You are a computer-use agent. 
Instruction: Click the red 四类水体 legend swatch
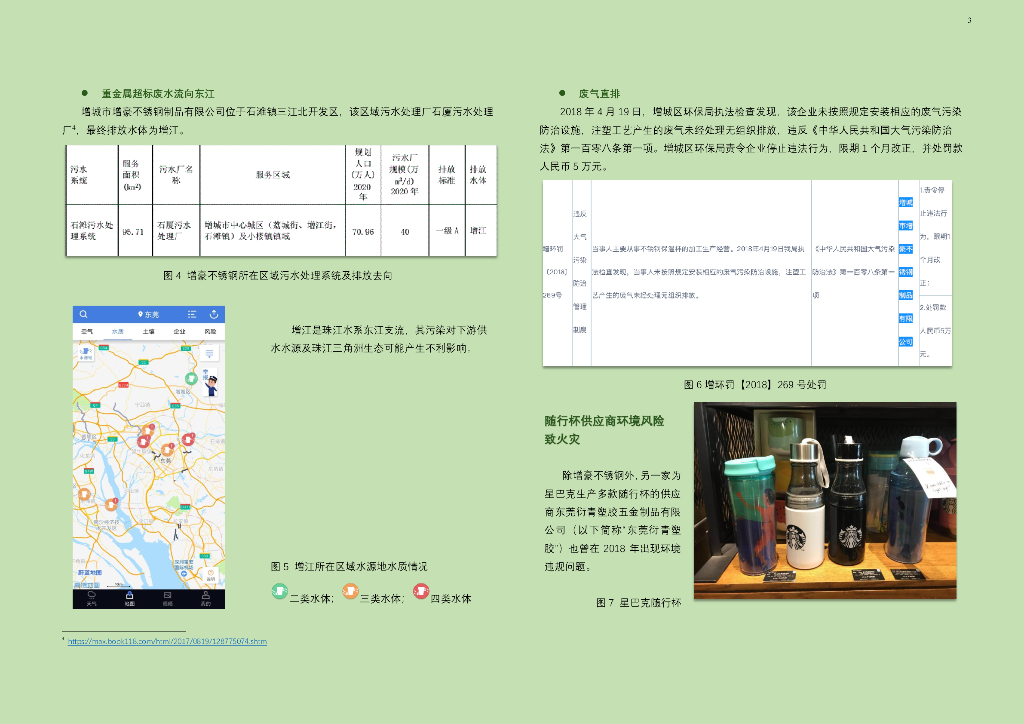point(421,591)
